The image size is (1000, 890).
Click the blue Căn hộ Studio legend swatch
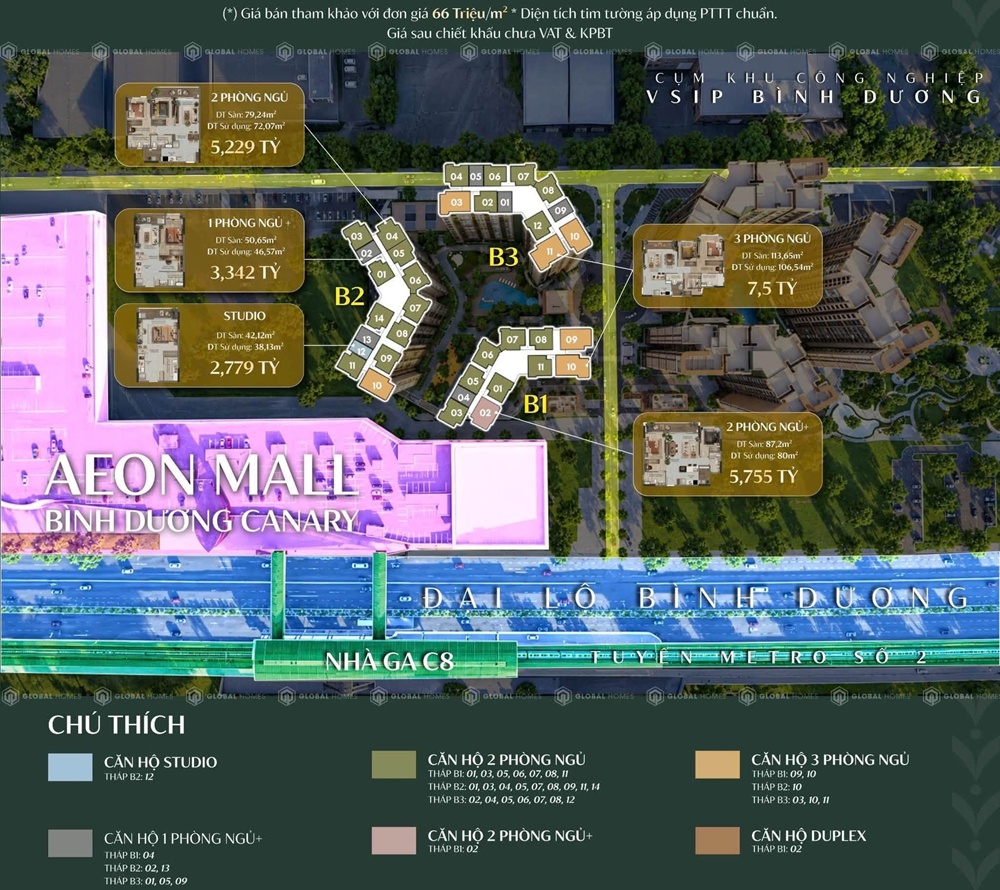pos(70,766)
